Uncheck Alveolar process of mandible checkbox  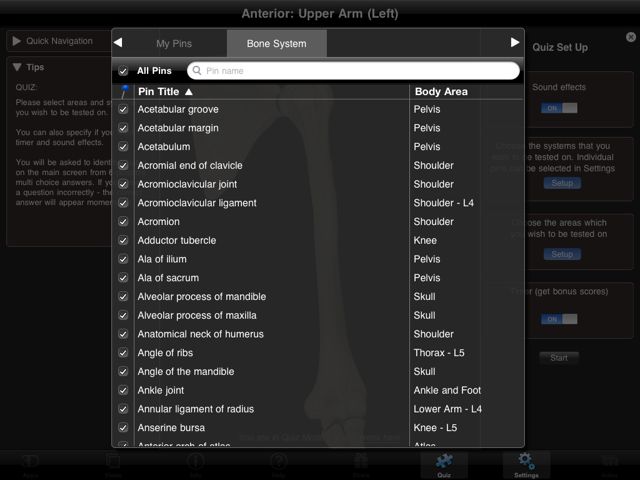click(123, 297)
